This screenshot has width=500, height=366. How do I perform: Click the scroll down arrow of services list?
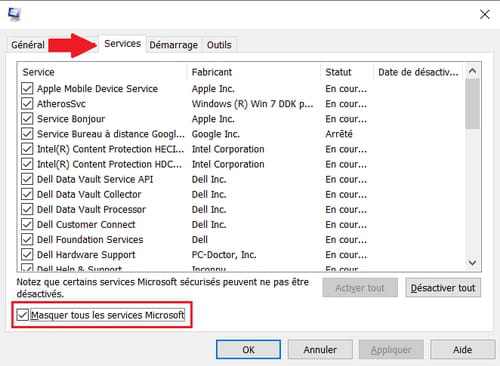472,263
